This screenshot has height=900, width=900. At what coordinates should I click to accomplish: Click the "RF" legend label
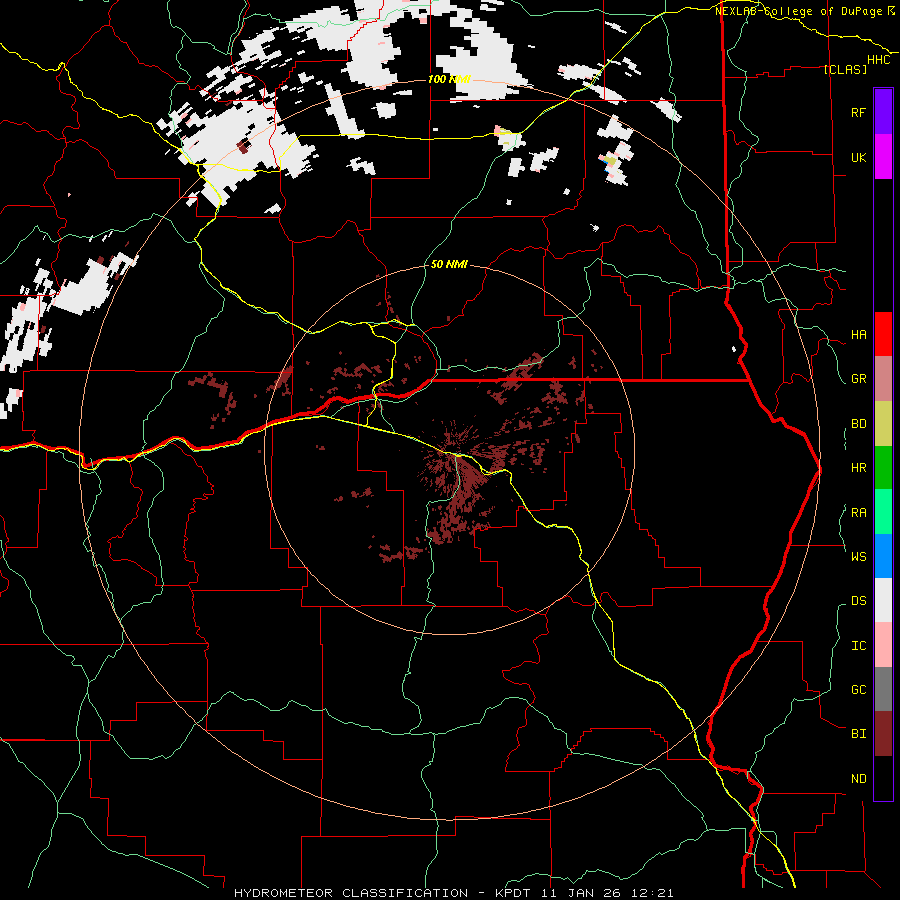pos(858,112)
